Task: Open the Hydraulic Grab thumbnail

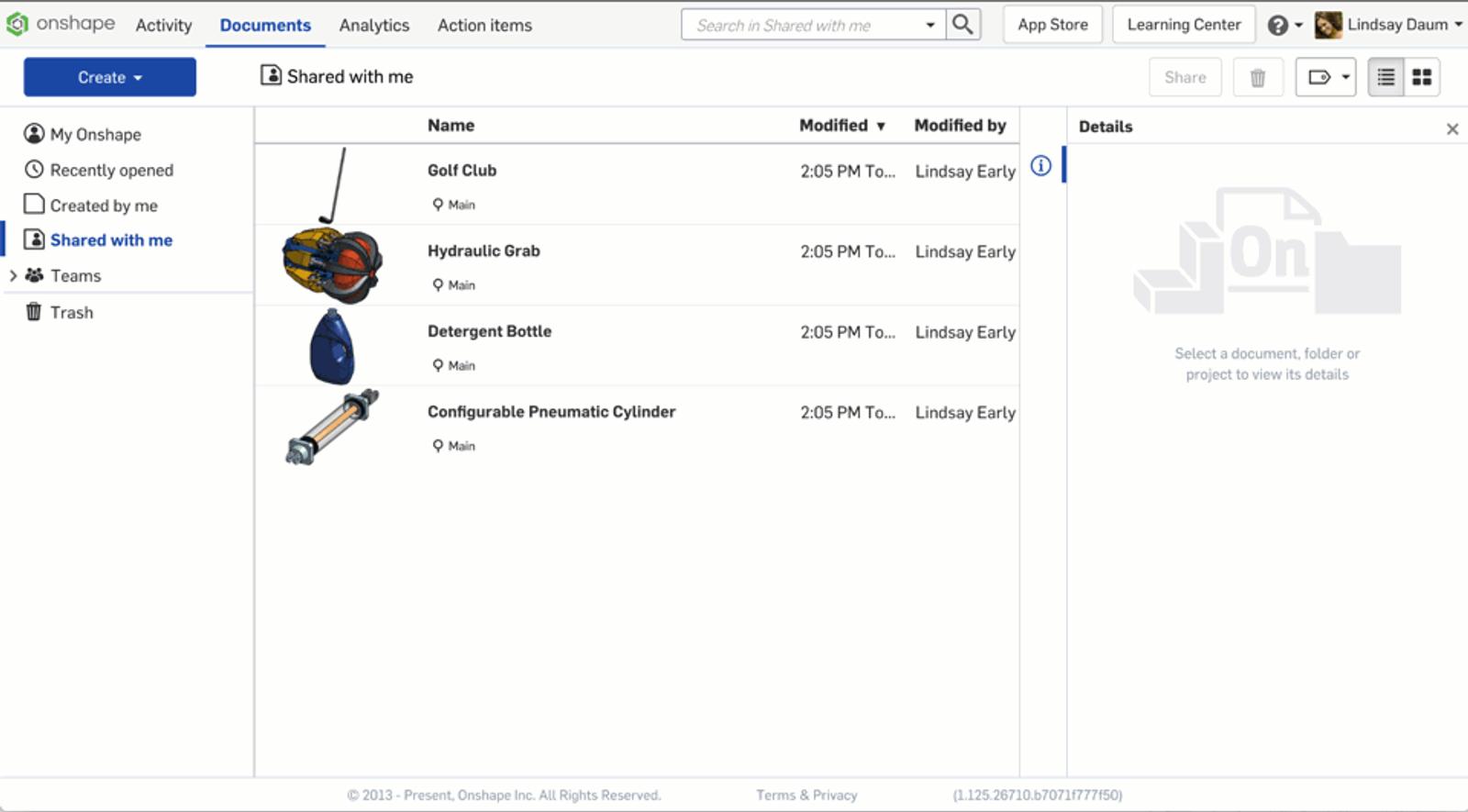Action: [331, 266]
